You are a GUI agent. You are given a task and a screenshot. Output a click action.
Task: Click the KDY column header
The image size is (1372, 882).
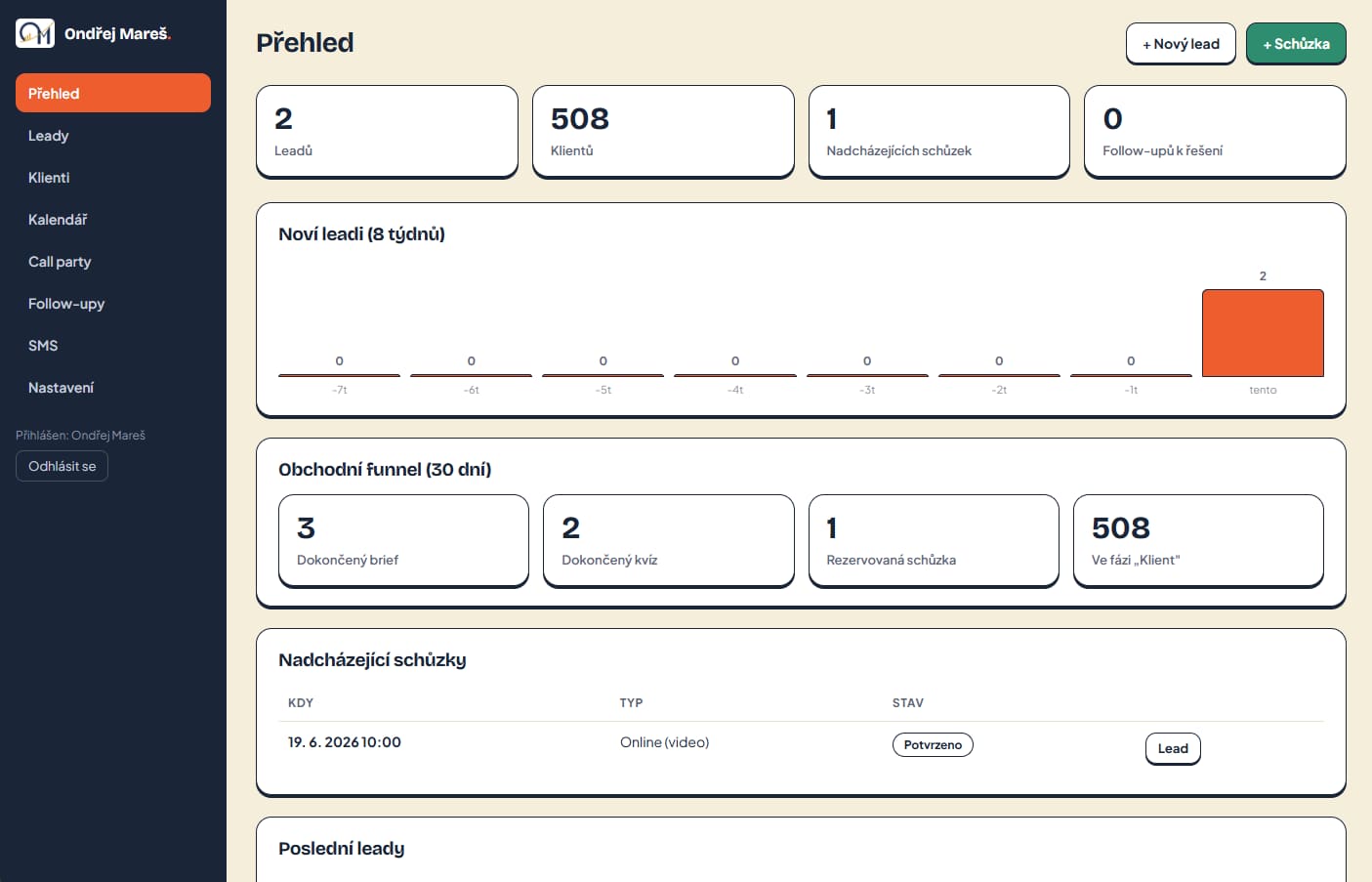click(301, 703)
